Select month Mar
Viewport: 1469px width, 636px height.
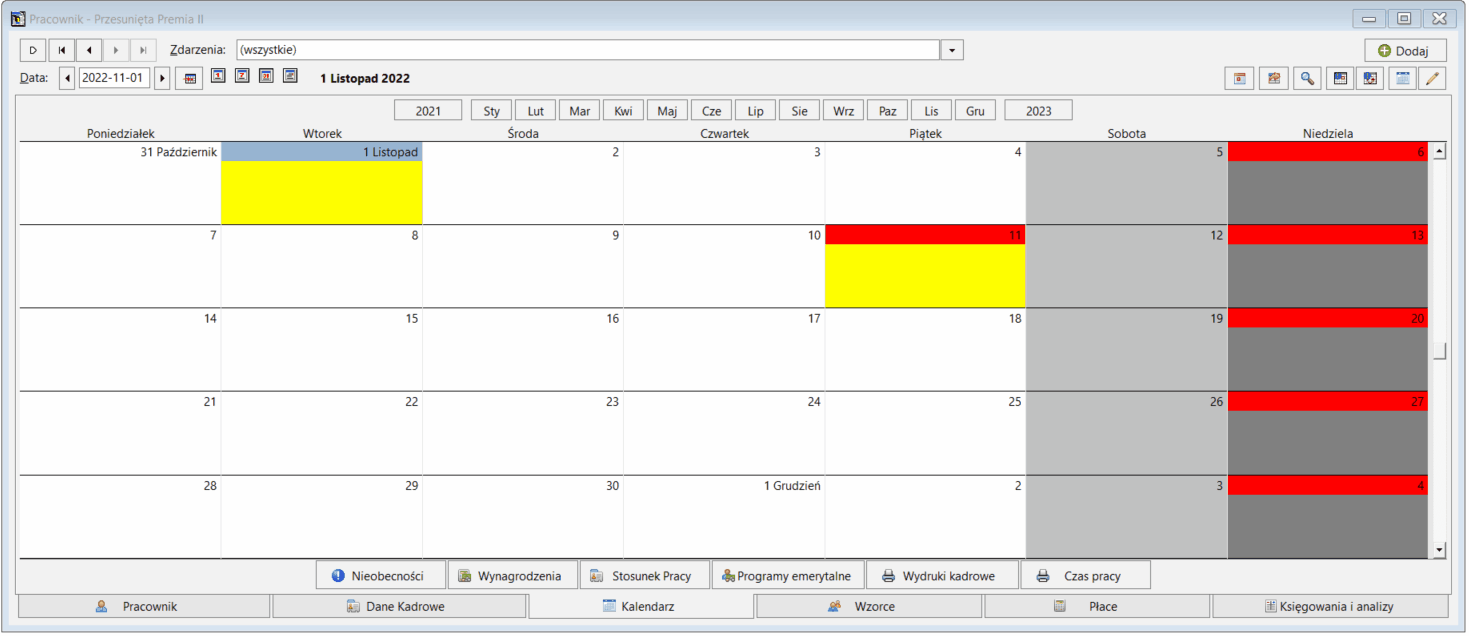[x=580, y=111]
